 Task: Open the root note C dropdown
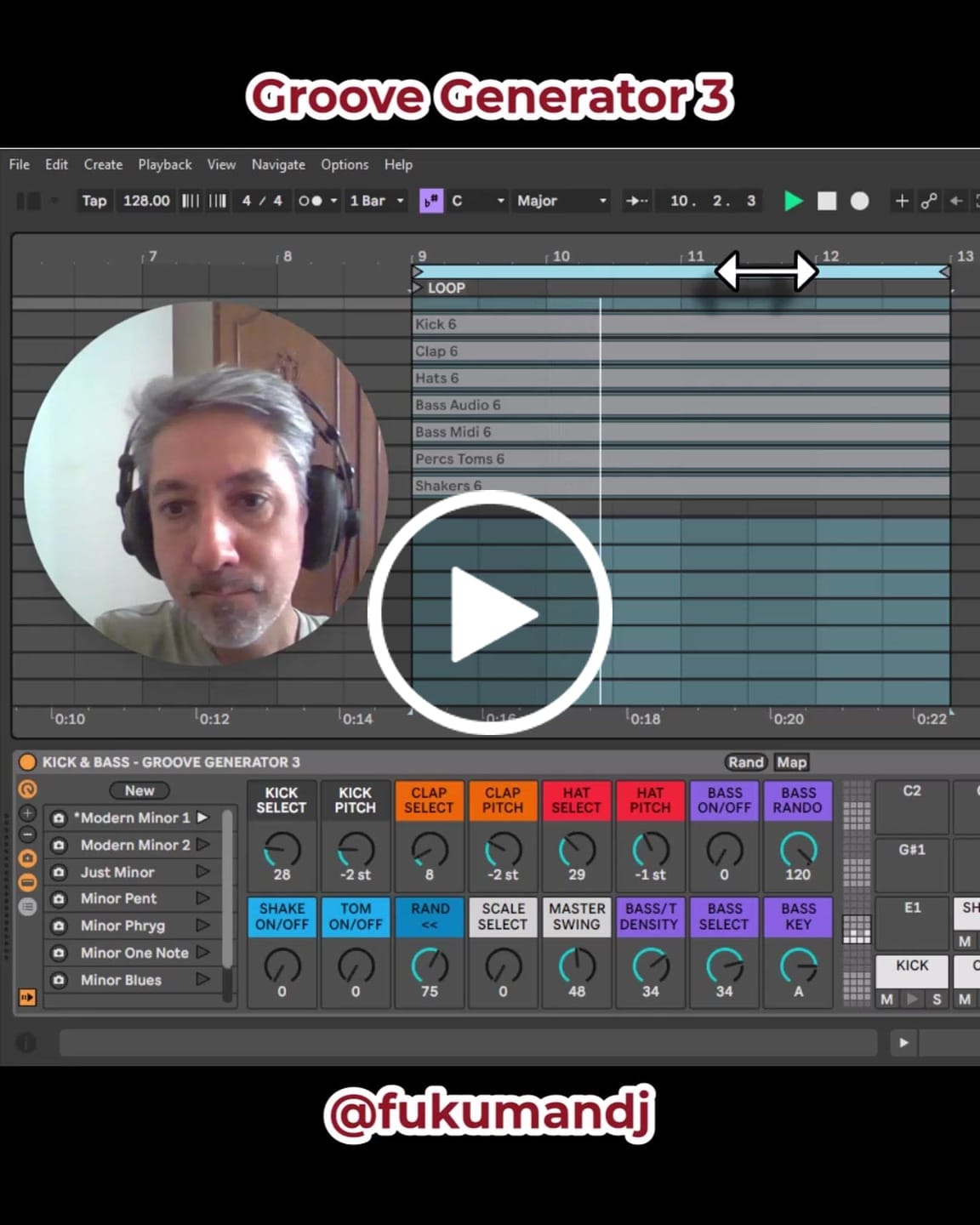point(477,201)
